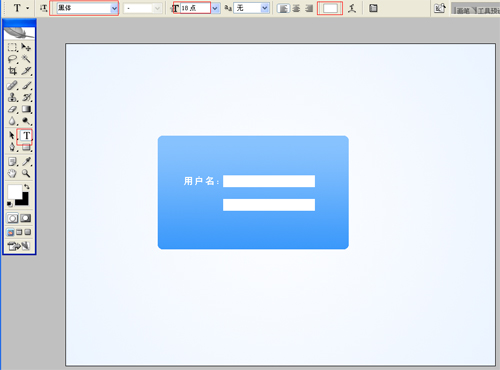Switch to Quick Mask mode

pyautogui.click(x=26, y=218)
